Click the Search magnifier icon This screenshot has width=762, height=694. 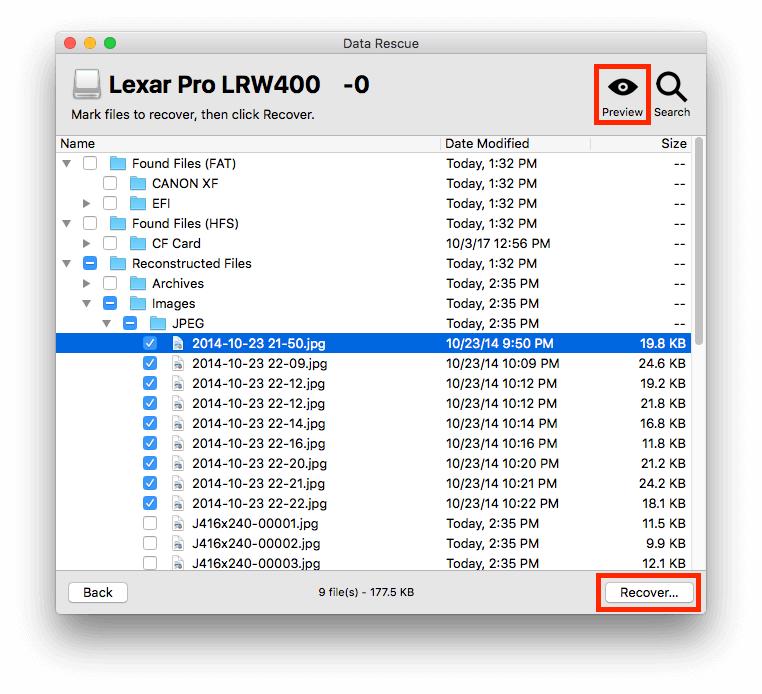[x=671, y=87]
